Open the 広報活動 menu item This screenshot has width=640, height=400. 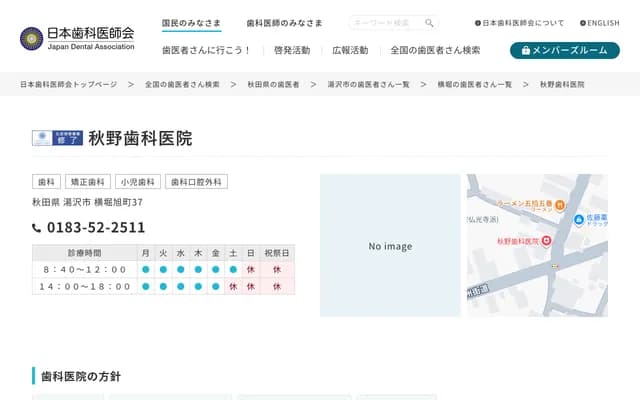349,50
